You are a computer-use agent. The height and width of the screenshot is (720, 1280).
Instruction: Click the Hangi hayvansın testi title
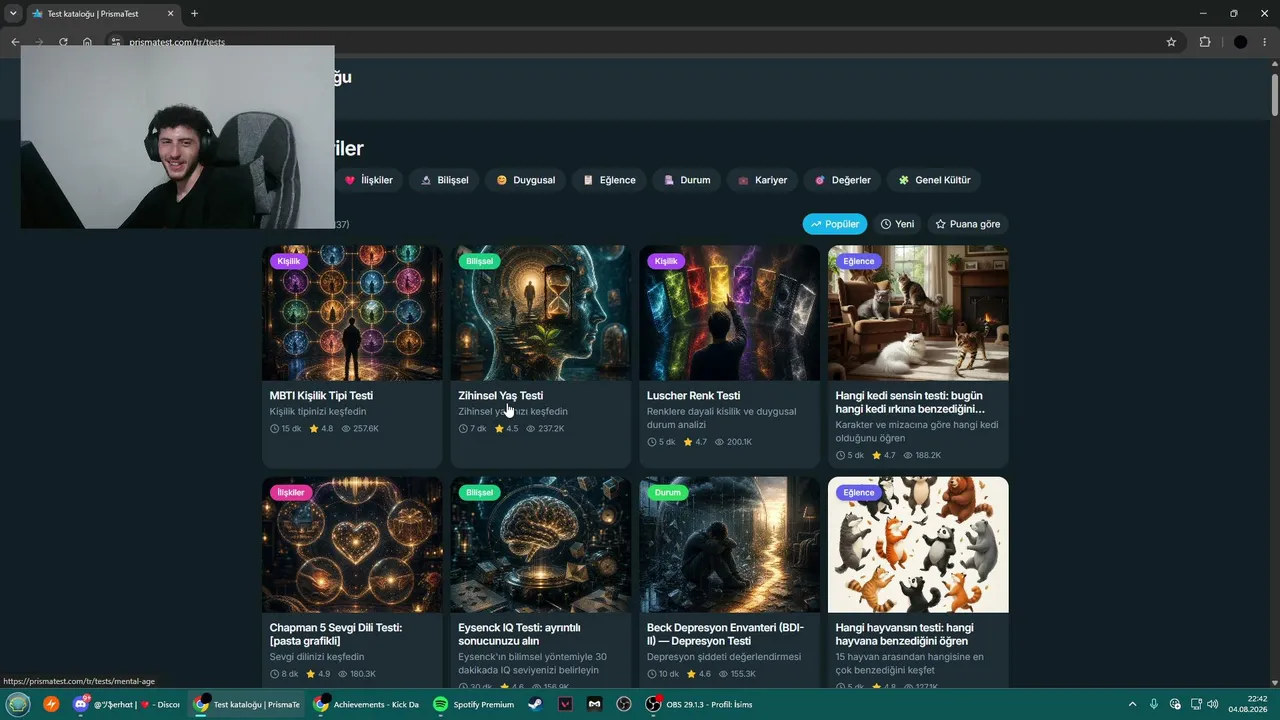coord(905,634)
